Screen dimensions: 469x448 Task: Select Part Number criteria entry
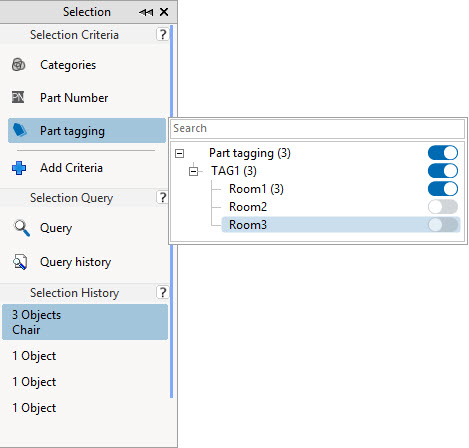click(87, 97)
